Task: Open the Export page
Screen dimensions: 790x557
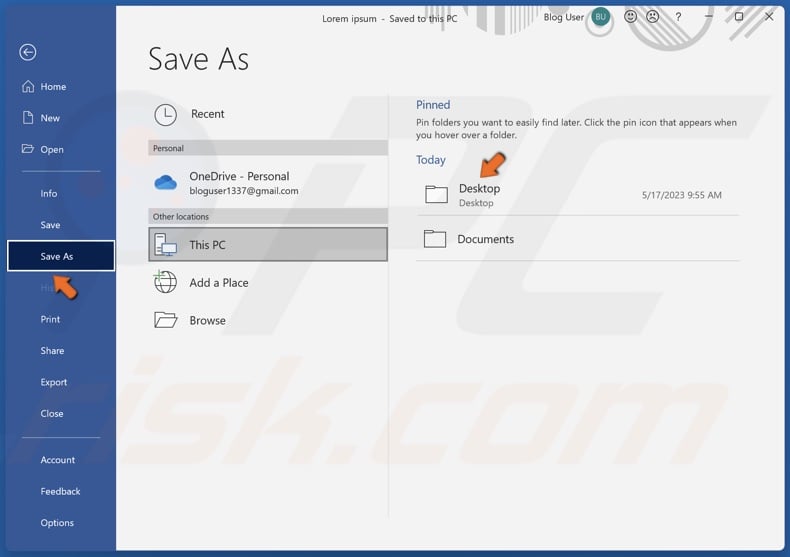Action: tap(61, 382)
